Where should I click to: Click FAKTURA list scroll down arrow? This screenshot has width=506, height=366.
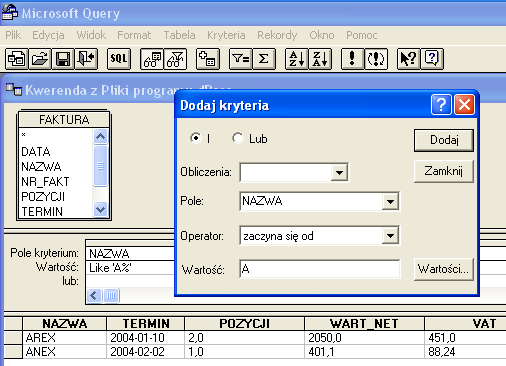click(100, 210)
